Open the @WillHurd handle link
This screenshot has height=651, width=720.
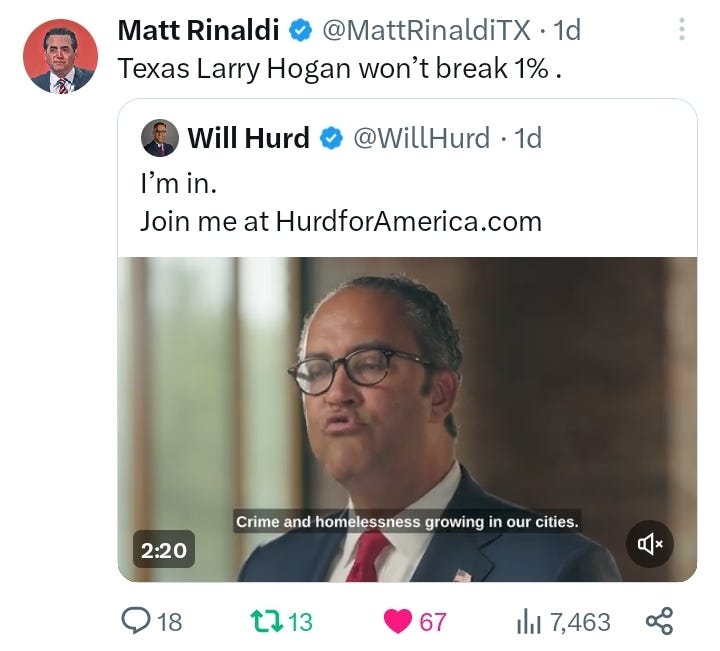coord(422,138)
